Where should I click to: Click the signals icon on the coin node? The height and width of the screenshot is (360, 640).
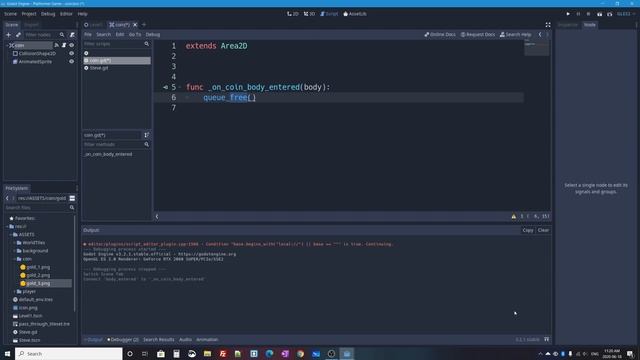point(57,45)
